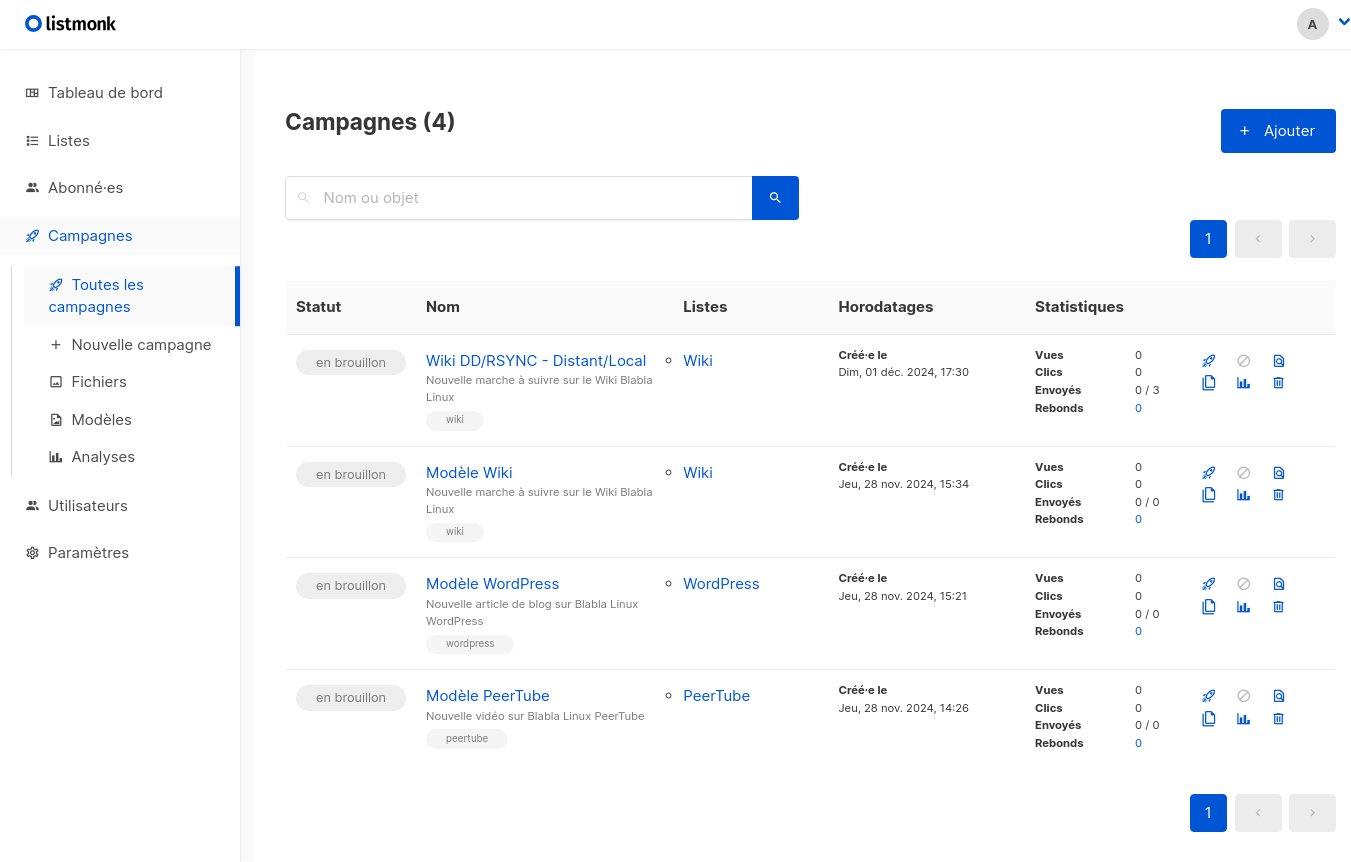The image size is (1351, 862).
Task: Click the listmonk logo
Action: click(70, 24)
